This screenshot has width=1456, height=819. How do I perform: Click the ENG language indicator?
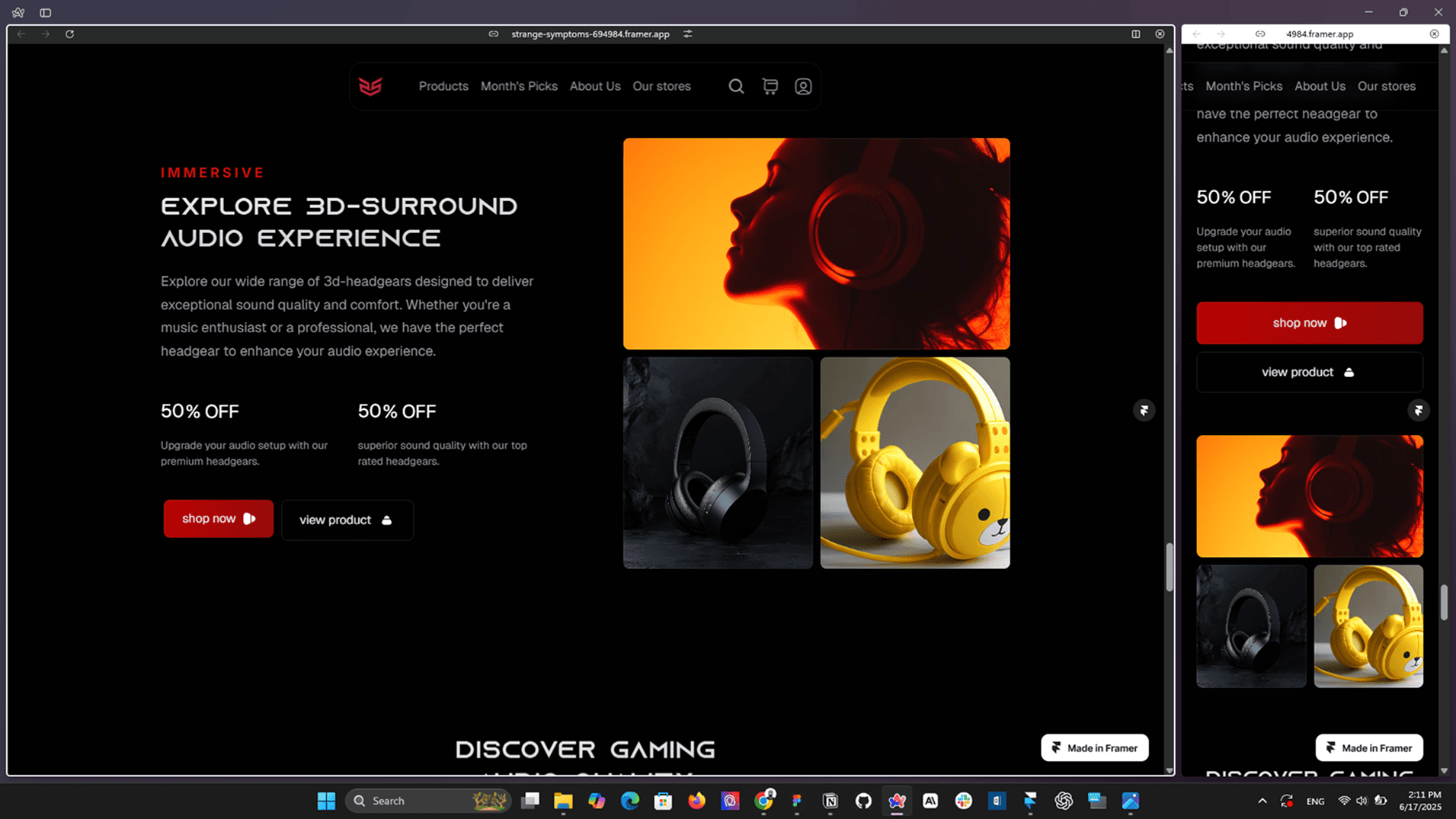pyautogui.click(x=1315, y=801)
